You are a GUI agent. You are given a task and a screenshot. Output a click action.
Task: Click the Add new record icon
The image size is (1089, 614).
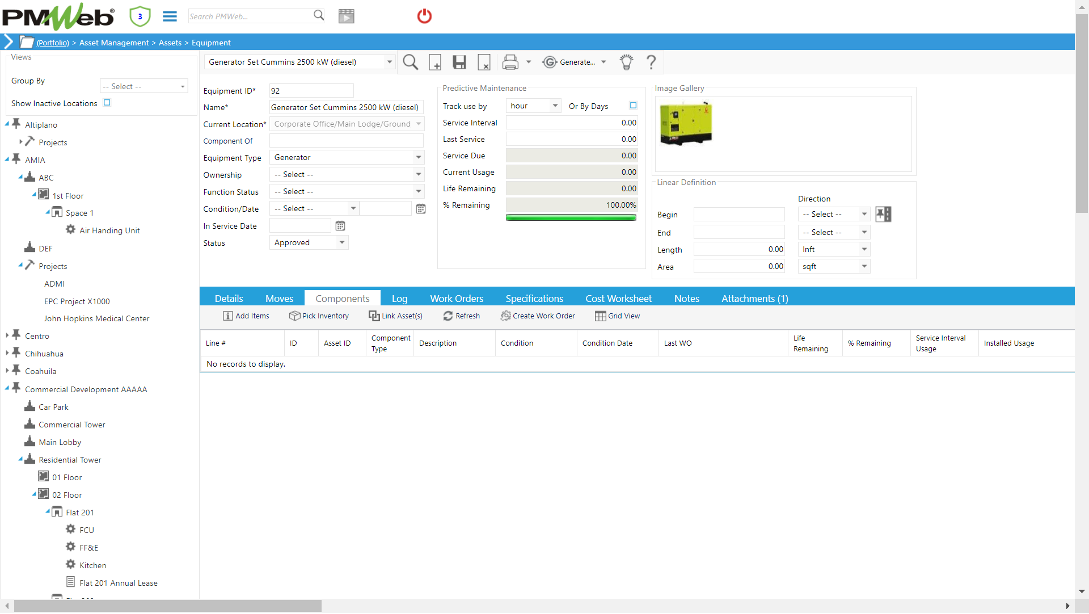tap(435, 62)
